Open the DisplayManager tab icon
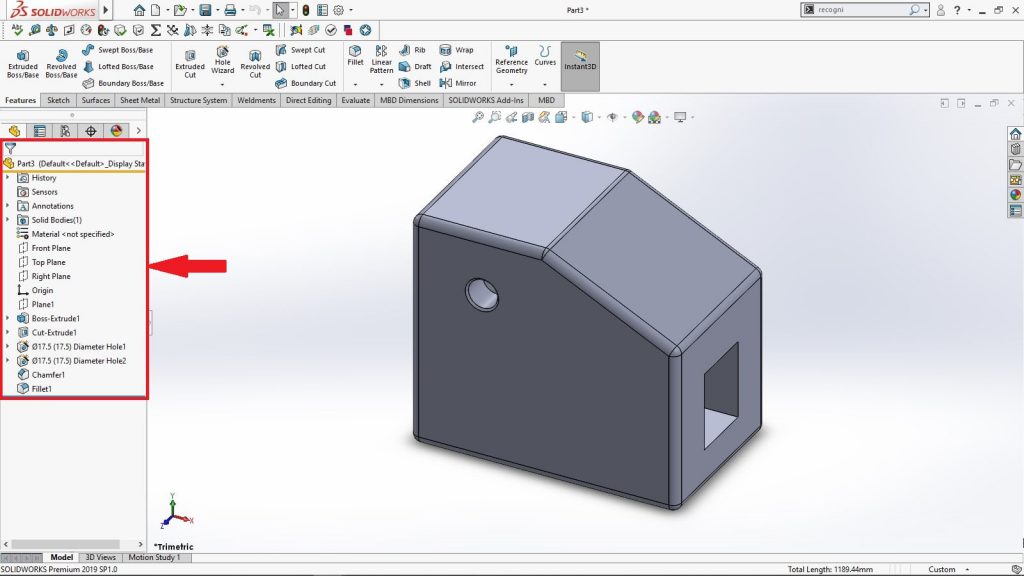Screen dimensions: 1024x576 (x=116, y=131)
